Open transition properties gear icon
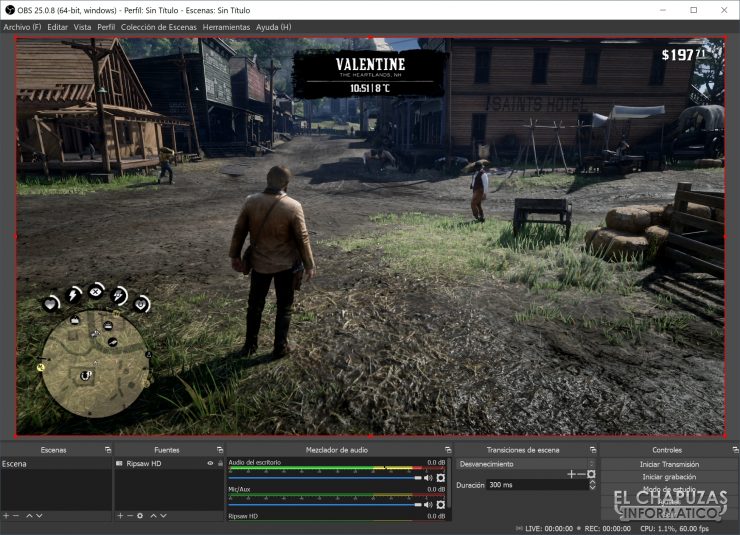Image resolution: width=740 pixels, height=535 pixels. (591, 474)
